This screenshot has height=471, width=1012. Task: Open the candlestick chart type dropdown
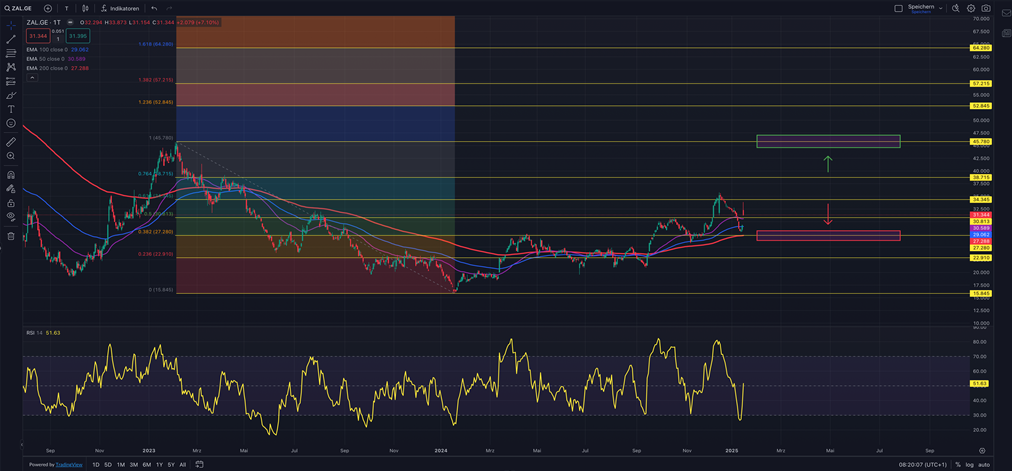coord(88,8)
